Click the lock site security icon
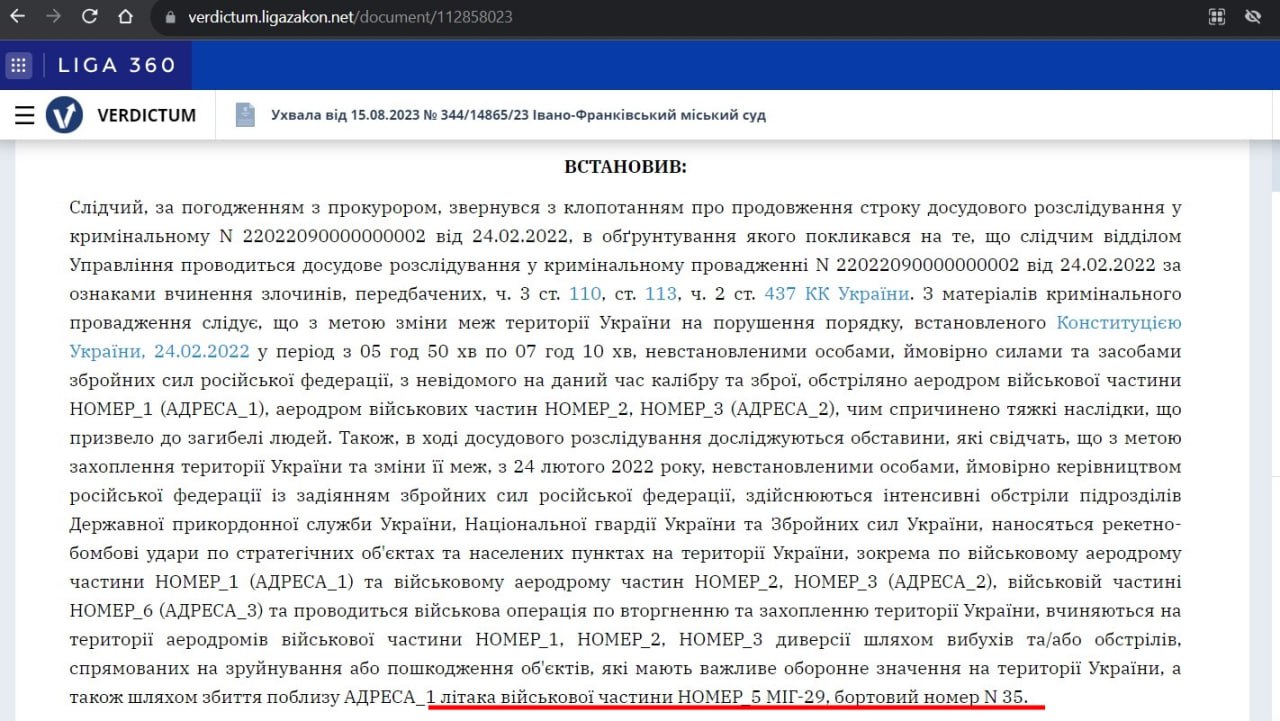1280x721 pixels. [169, 17]
